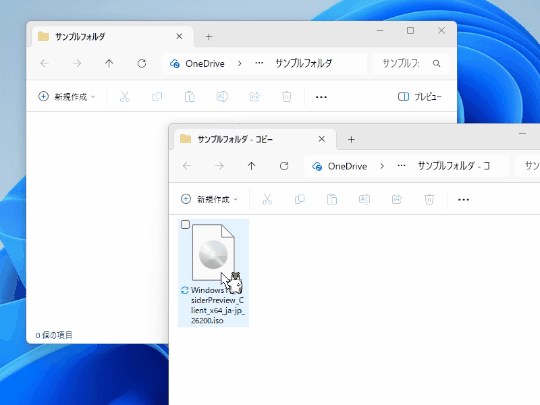The width and height of the screenshot is (540, 405).
Task: Select the サンプルフォルダ tab
Action: [113, 37]
